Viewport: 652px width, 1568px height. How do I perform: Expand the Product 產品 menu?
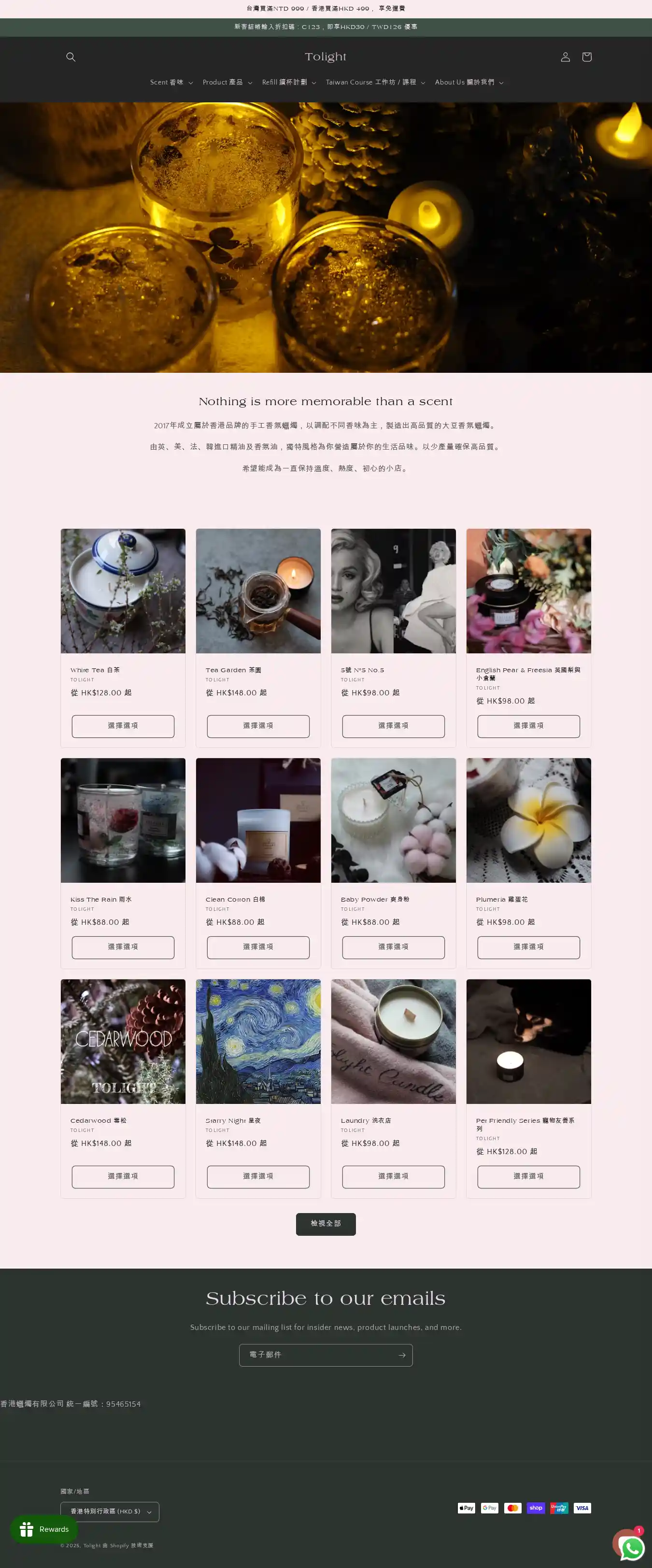(227, 82)
